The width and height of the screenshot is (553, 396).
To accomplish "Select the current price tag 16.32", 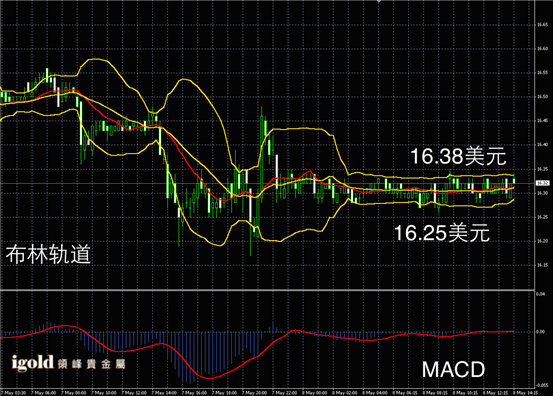I will point(542,183).
